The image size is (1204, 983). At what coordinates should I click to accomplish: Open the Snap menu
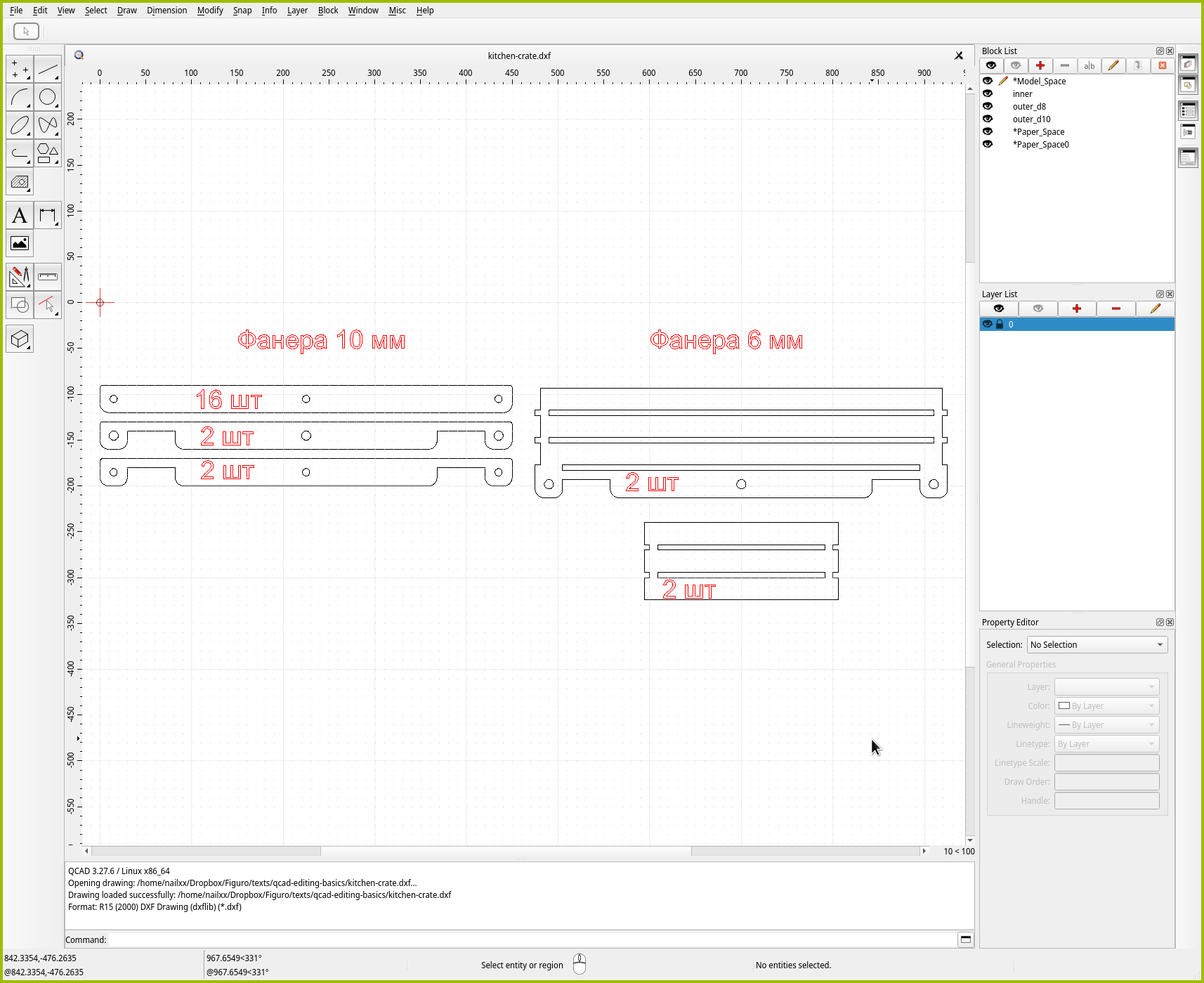tap(242, 11)
